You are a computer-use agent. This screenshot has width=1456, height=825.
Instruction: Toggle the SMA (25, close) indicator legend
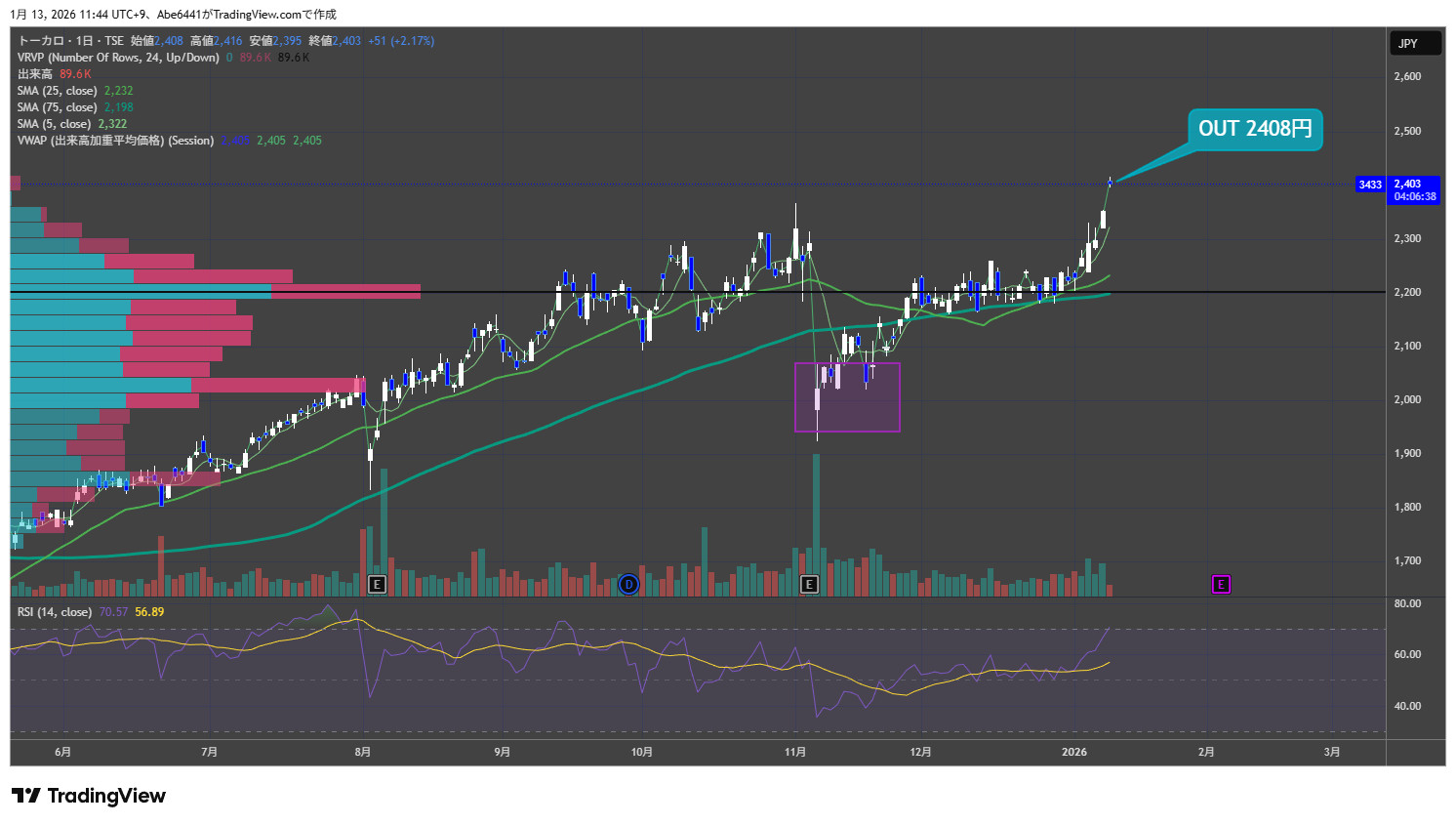57,91
